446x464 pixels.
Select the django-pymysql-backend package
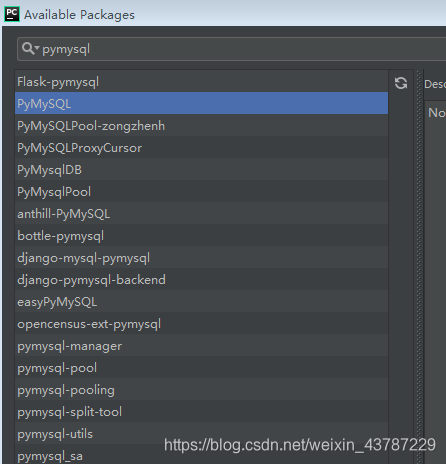tap(201, 279)
